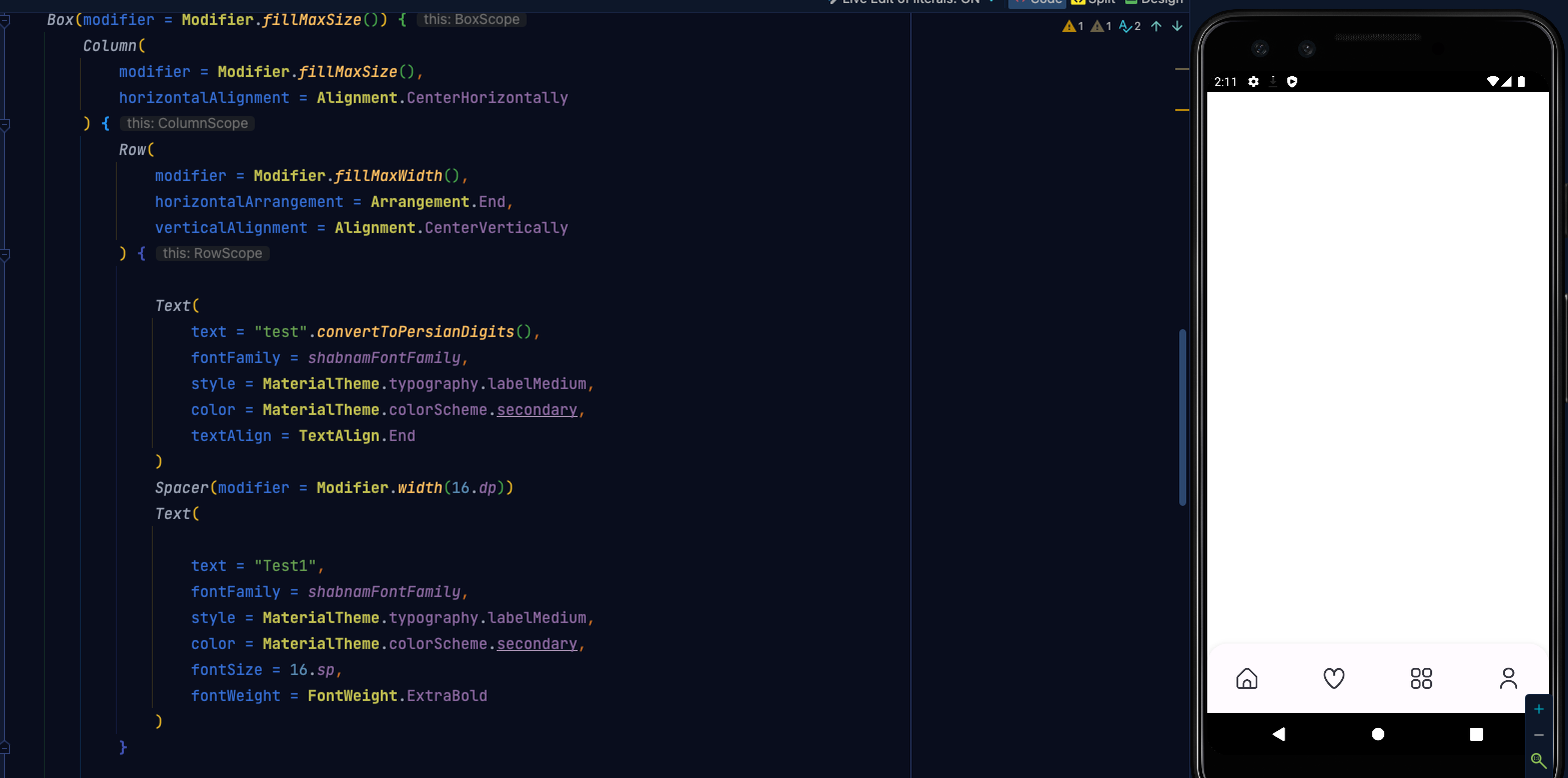Tap the settings gear in emulator status bar
The image size is (1568, 778).
1253,82
